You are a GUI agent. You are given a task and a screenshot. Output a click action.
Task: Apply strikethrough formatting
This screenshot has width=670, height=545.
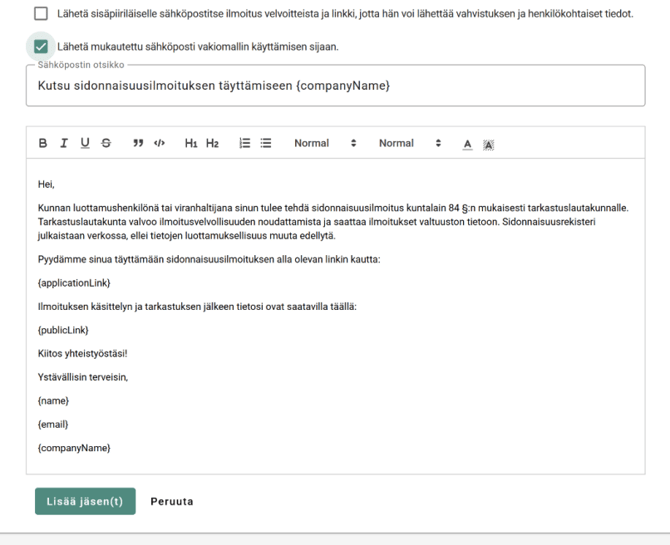(x=106, y=143)
